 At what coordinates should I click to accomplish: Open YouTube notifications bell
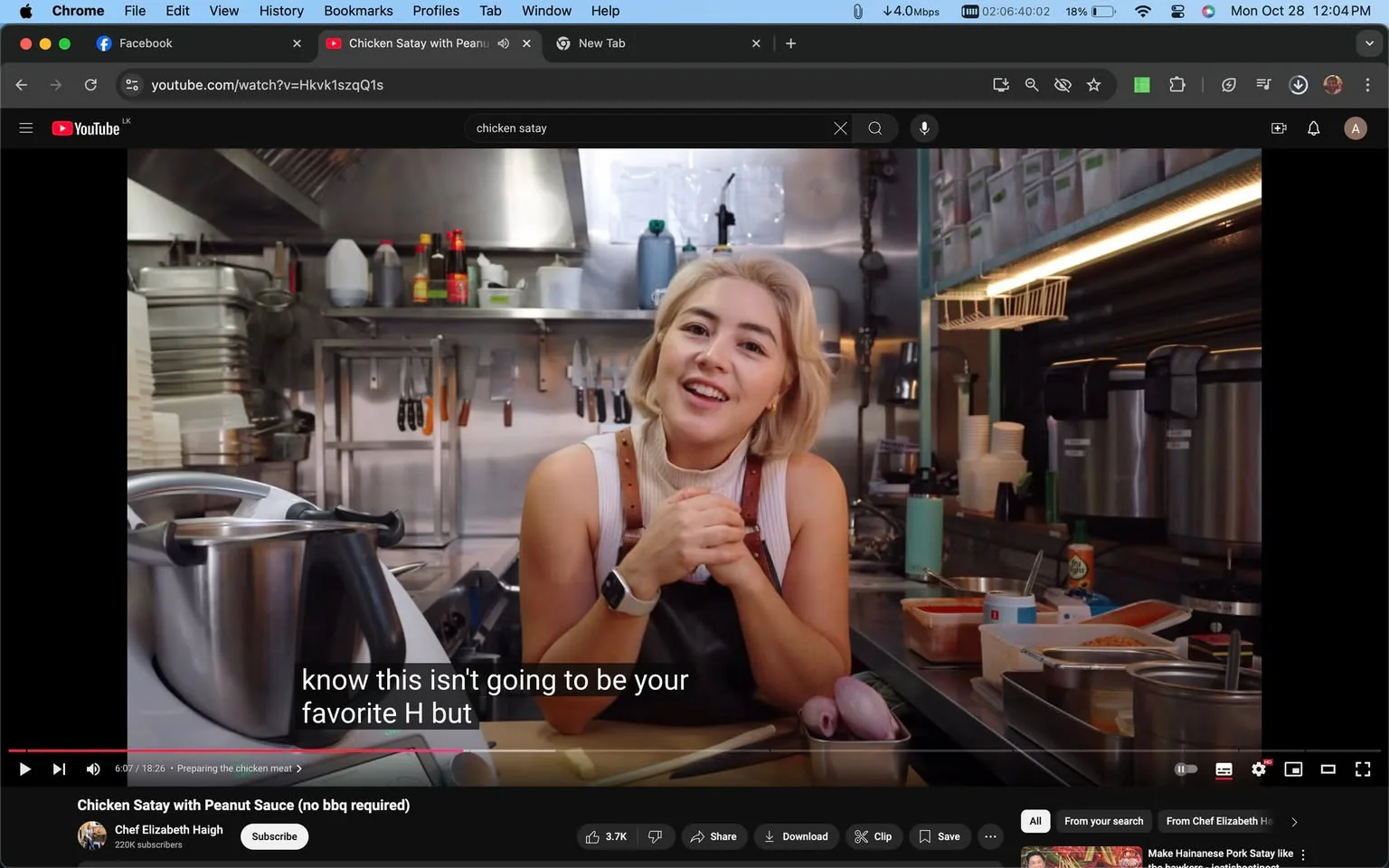(x=1313, y=128)
